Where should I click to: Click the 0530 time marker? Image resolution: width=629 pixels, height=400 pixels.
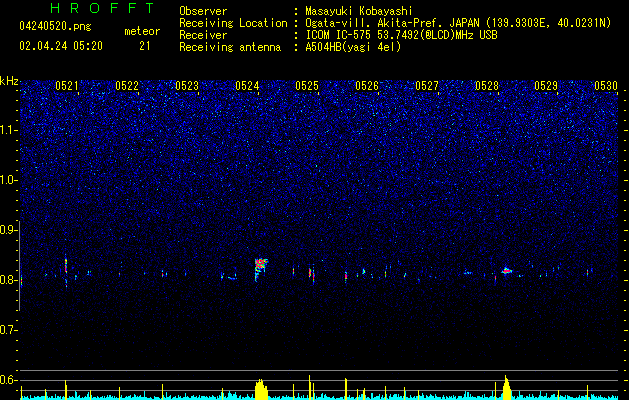point(606,85)
